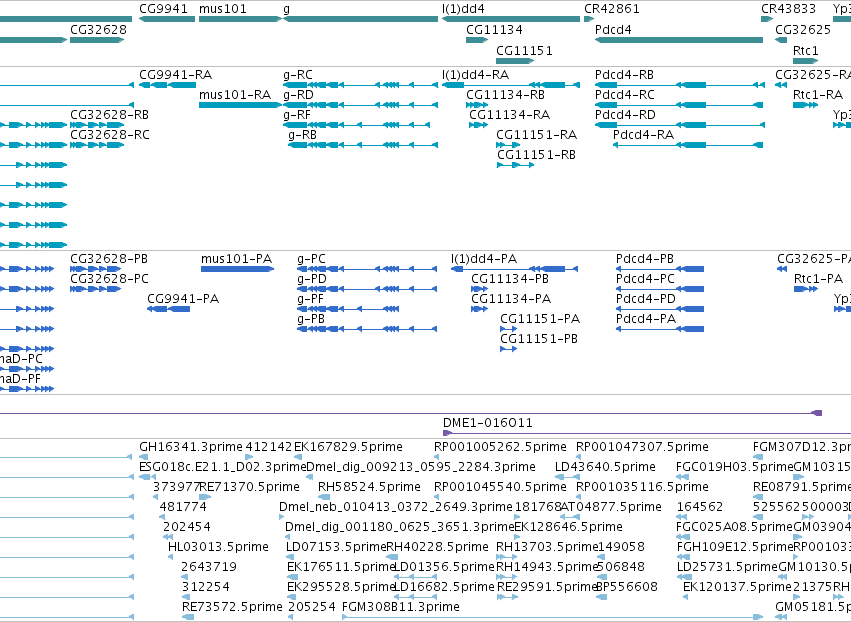Click the Pdcd4 gene label
851x622 pixels.
[x=613, y=30]
